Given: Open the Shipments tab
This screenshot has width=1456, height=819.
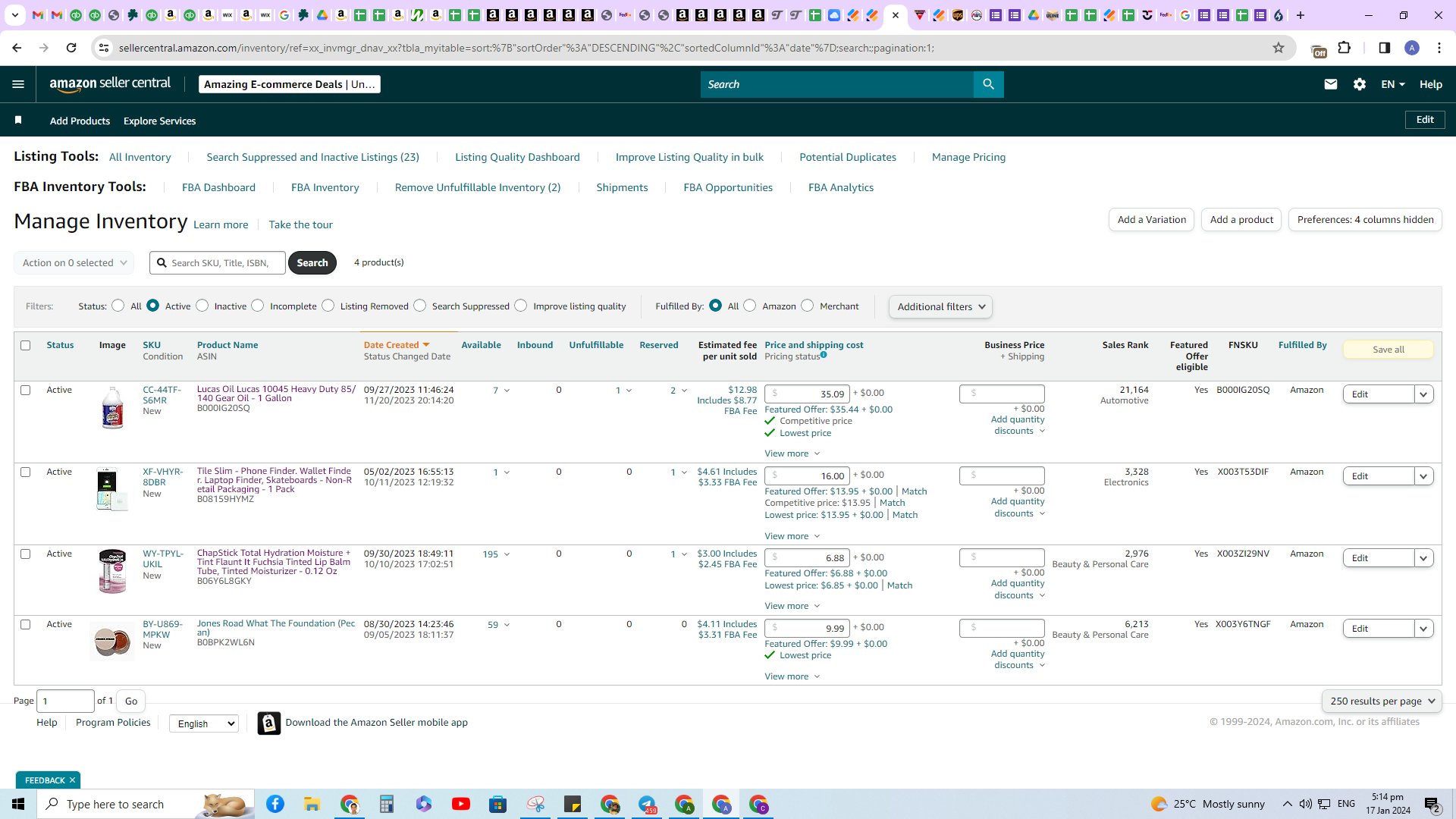Looking at the screenshot, I should point(622,187).
